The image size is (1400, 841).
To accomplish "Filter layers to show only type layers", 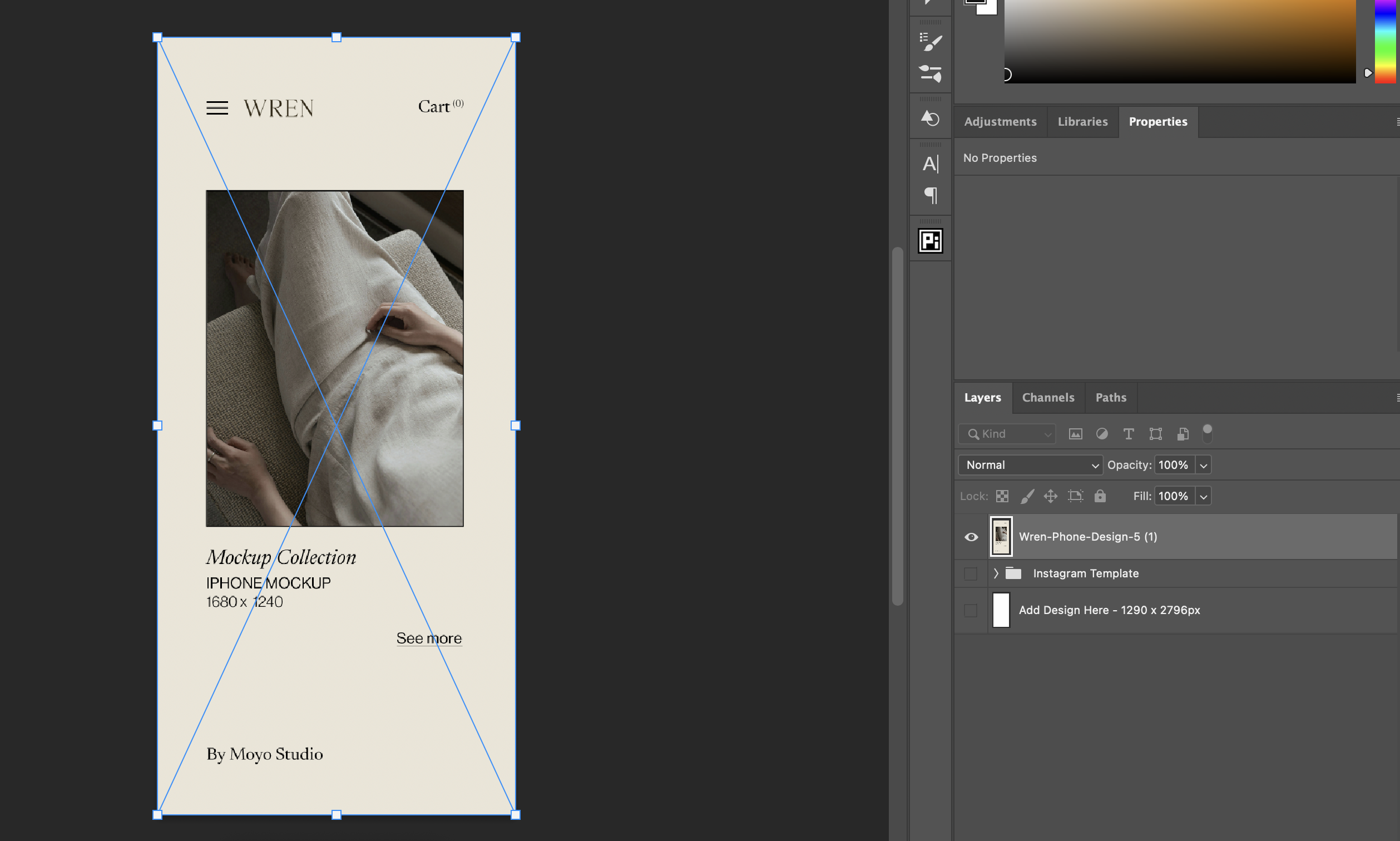I will pos(1128,433).
